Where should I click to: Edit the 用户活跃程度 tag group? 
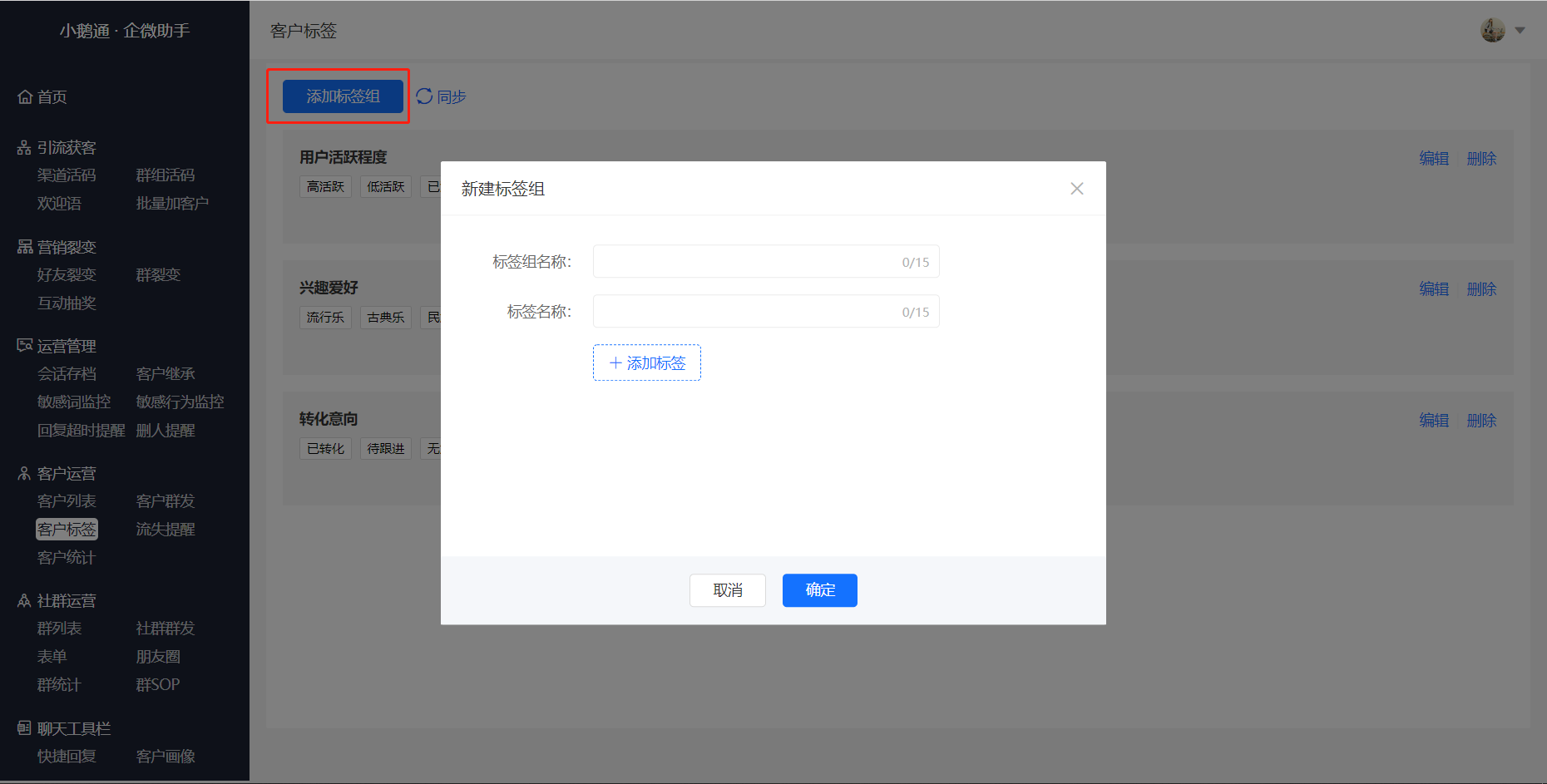pyautogui.click(x=1434, y=159)
